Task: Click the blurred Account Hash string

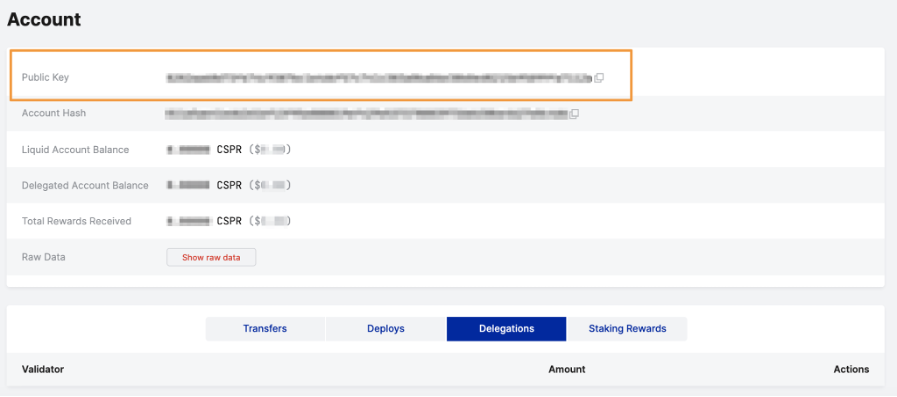Action: tap(367, 114)
